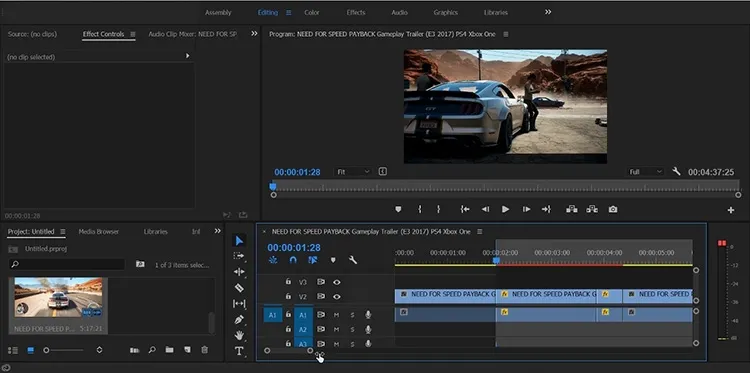Switch to the Assembly workspace

(218, 12)
